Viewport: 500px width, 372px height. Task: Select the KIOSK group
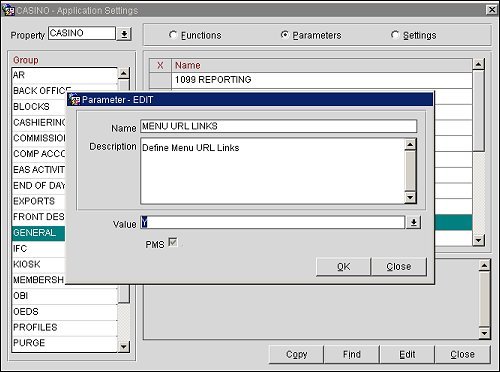point(39,264)
